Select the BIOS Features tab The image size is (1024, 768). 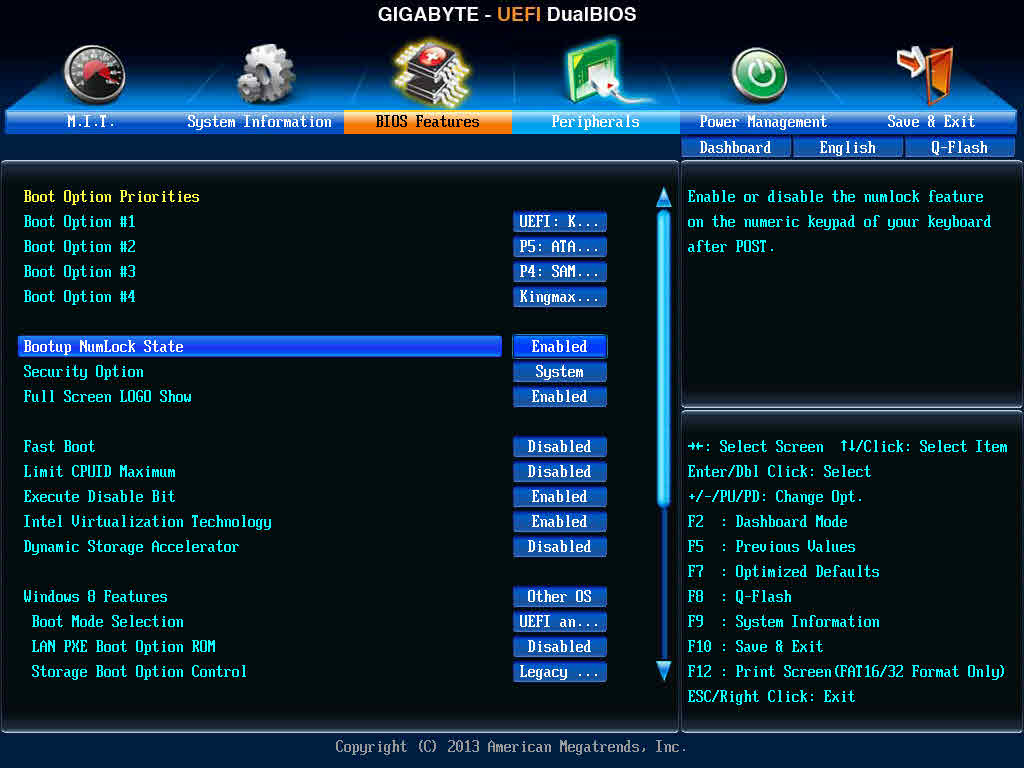428,121
